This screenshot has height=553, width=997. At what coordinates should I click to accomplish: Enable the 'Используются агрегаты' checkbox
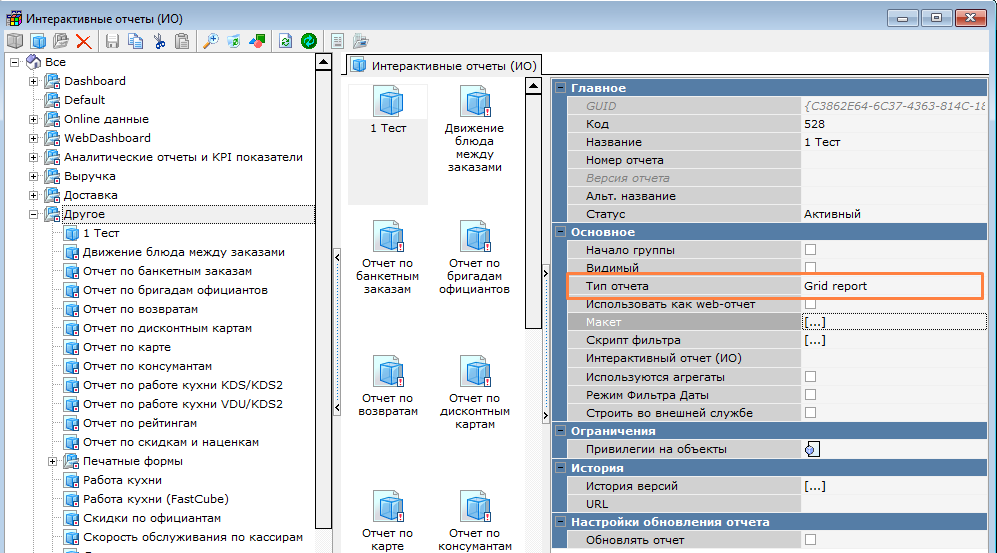pyautogui.click(x=811, y=376)
